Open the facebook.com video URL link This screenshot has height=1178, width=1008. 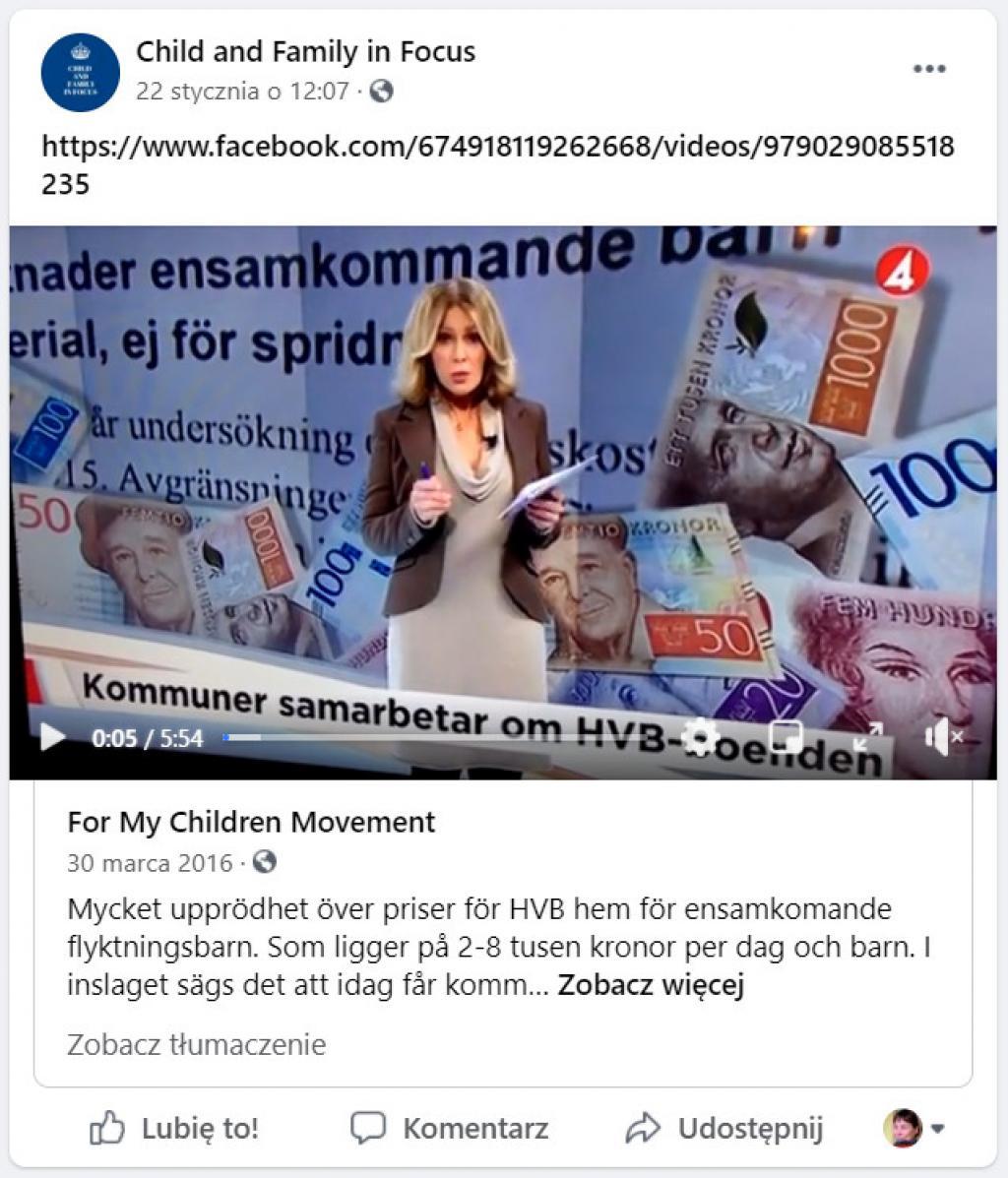498,164
